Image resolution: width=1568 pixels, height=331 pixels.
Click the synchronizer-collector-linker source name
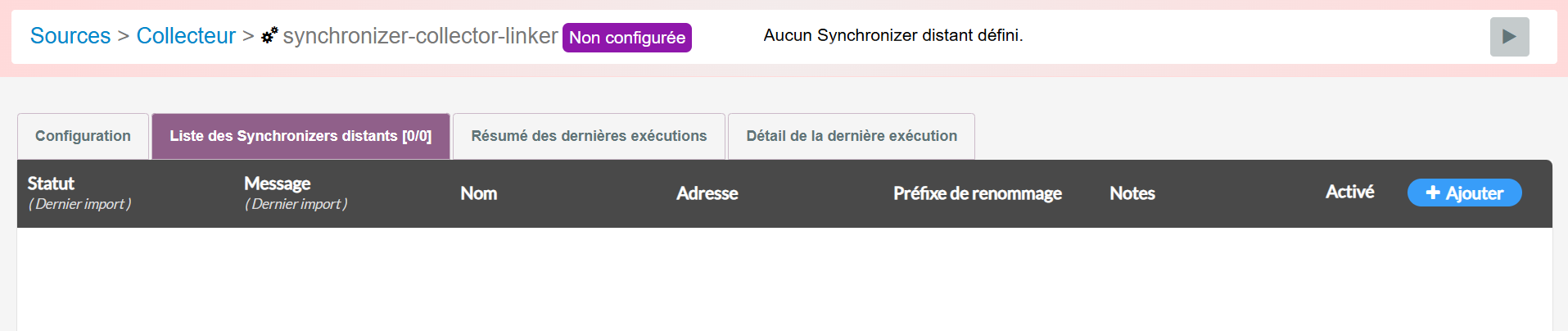coord(420,36)
